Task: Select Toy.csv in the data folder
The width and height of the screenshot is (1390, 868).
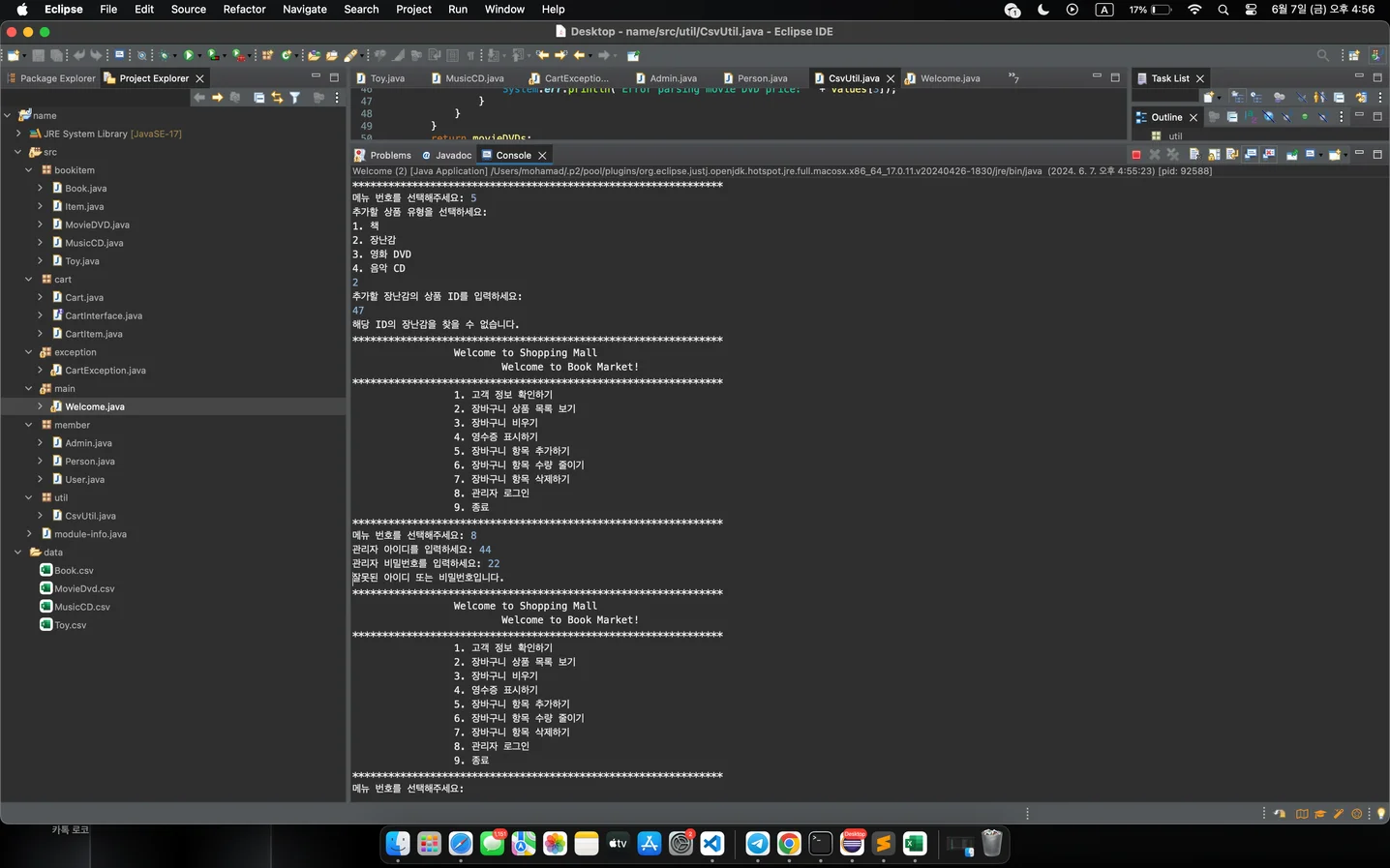Action: (70, 625)
